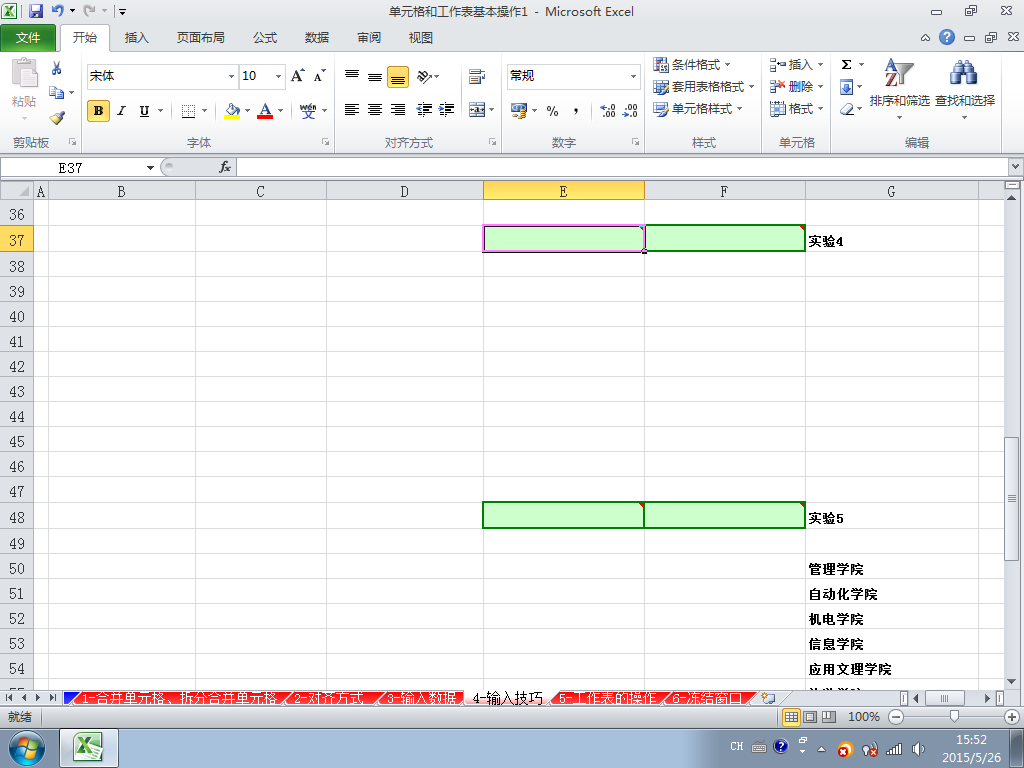Switch to 插入 ribbon tab

coord(136,37)
